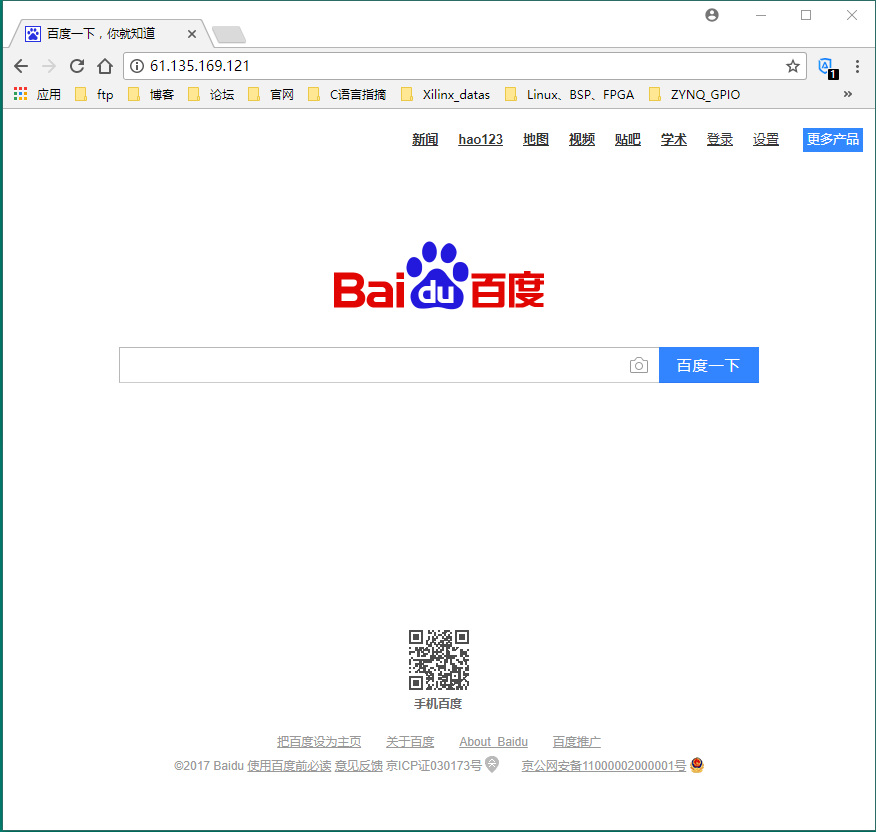Open the Xilinx_datas bookmark folder
876x832 pixels.
[446, 95]
